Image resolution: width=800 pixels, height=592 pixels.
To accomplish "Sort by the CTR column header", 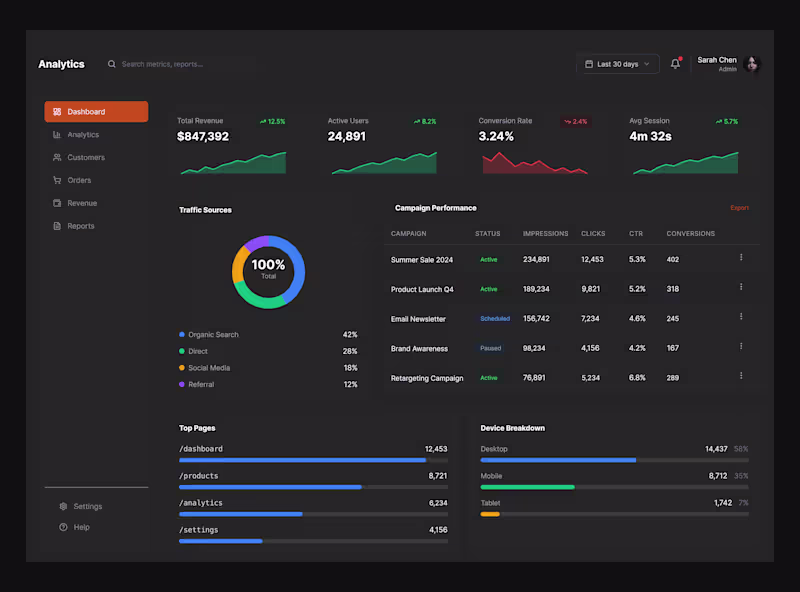I will coord(636,234).
